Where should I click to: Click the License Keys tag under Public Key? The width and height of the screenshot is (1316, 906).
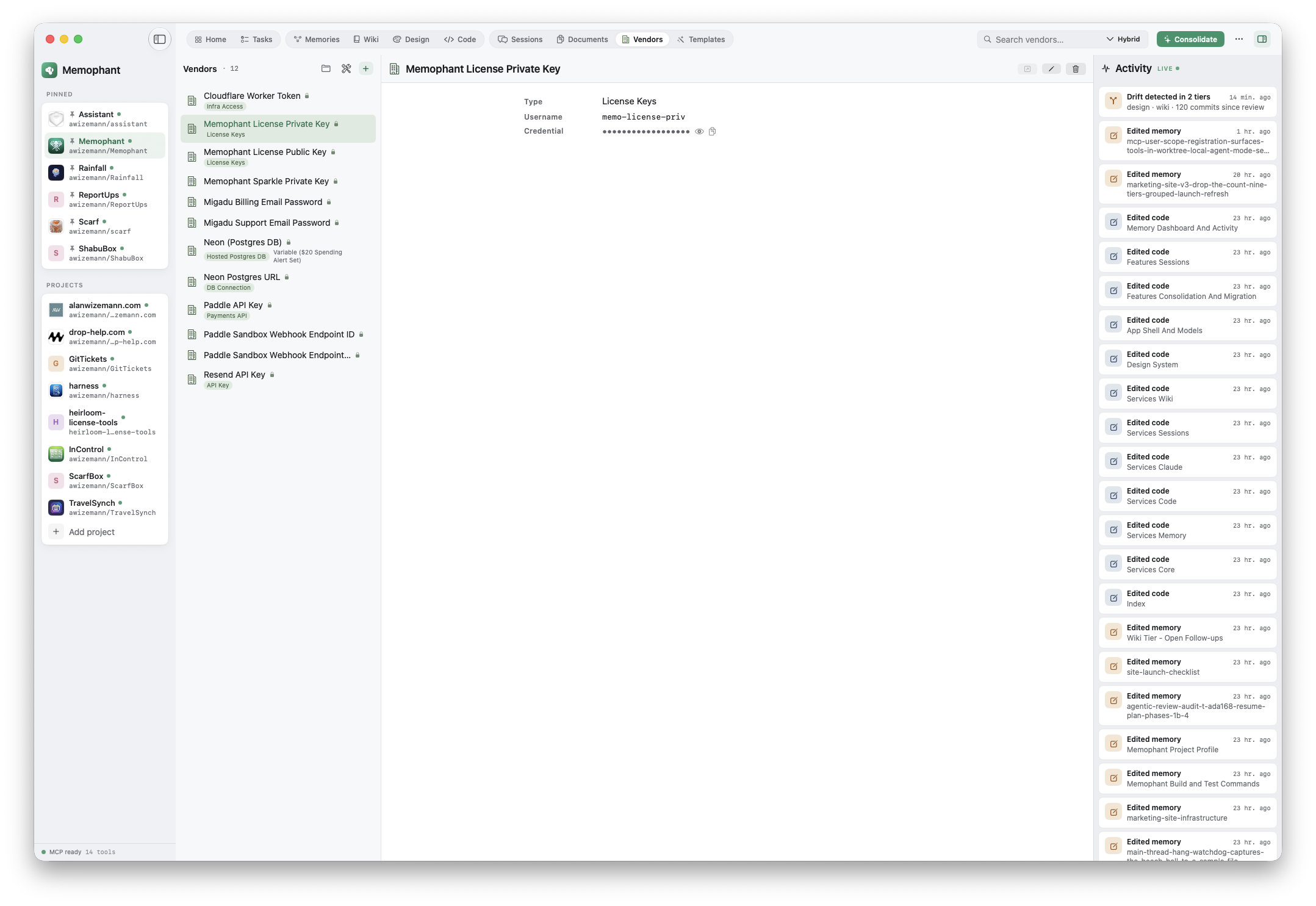[226, 163]
